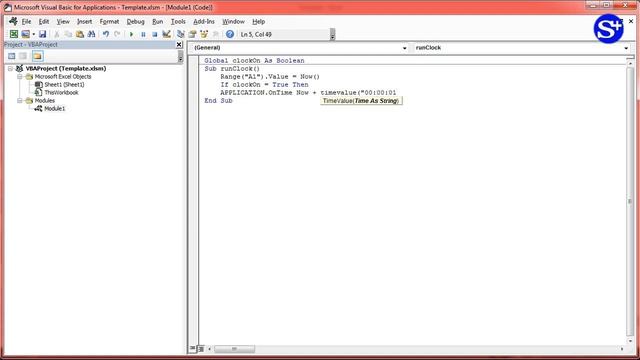The height and width of the screenshot is (360, 640).
Task: Open the Insert menu
Action: pos(84,21)
